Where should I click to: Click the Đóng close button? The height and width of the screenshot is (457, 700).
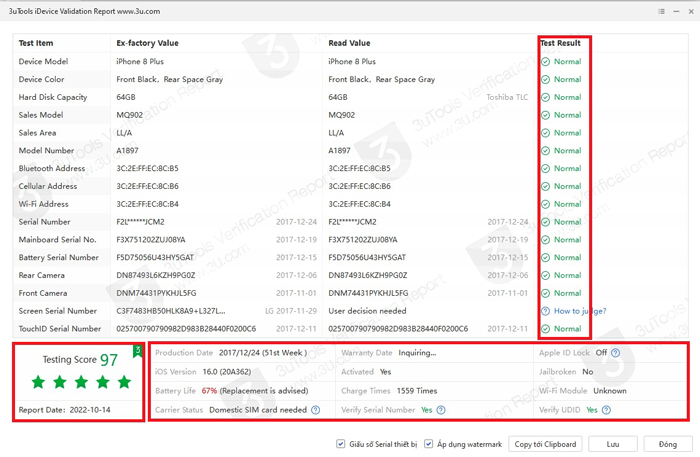click(667, 444)
